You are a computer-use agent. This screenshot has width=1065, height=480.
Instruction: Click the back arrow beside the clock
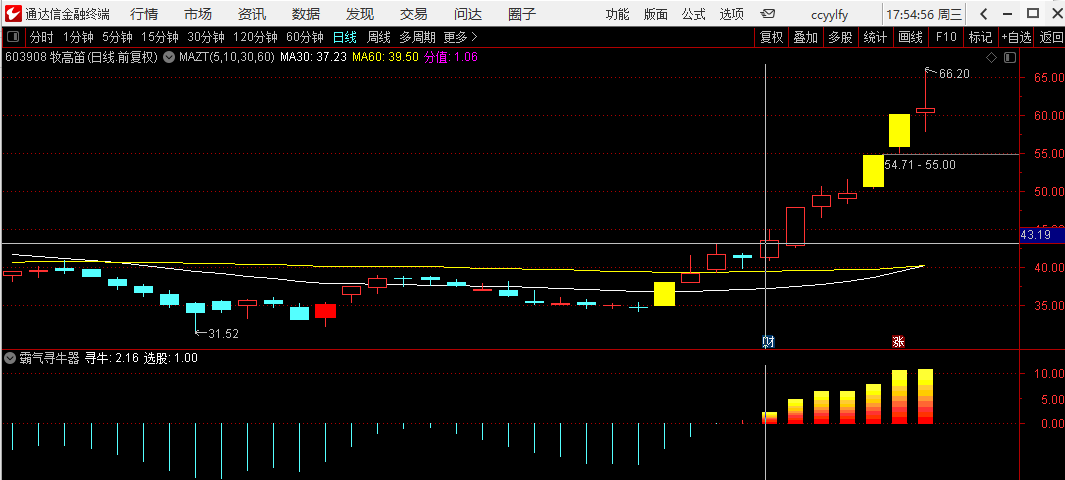pos(983,14)
